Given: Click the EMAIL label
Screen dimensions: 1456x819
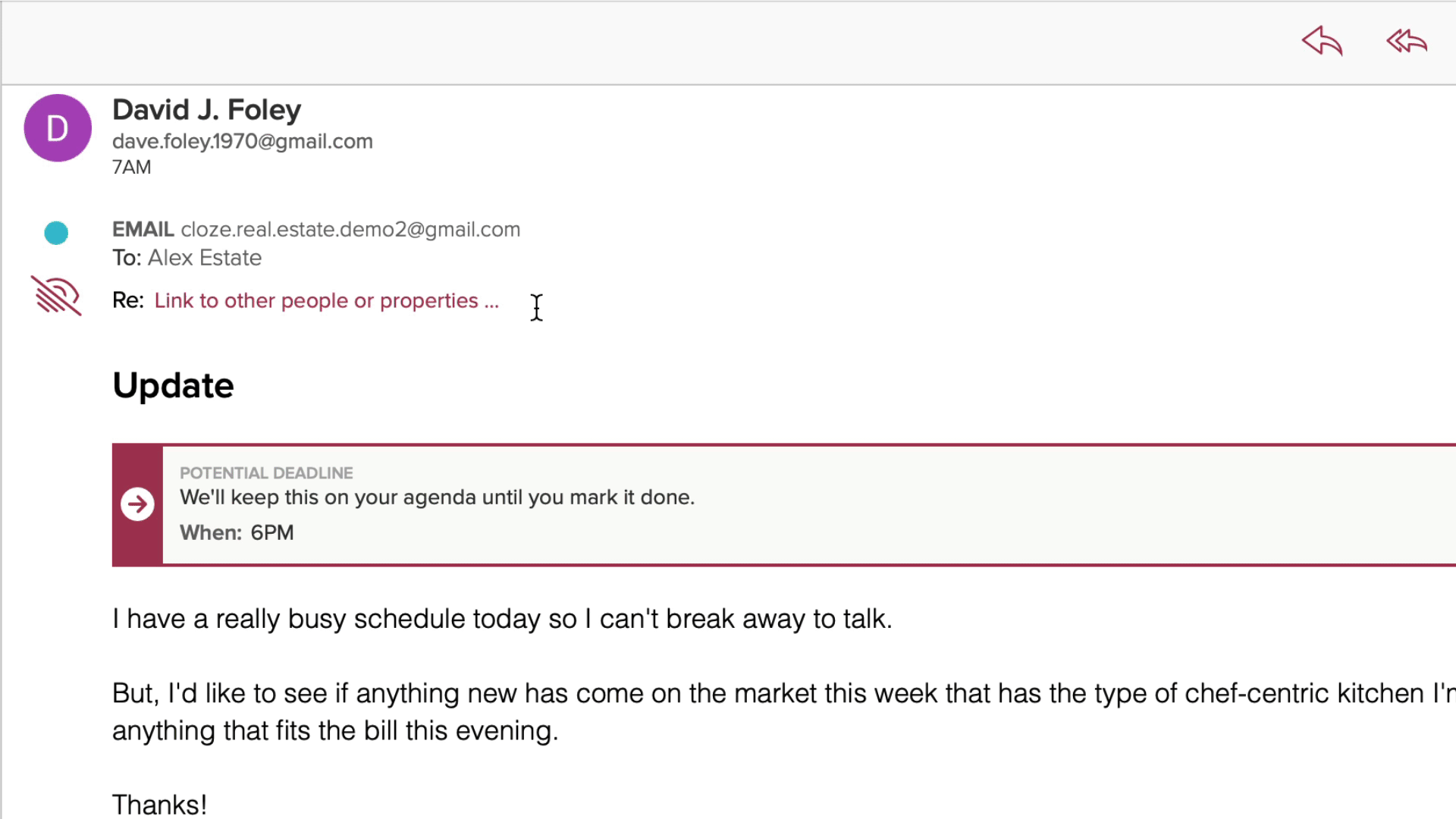Looking at the screenshot, I should click(143, 230).
